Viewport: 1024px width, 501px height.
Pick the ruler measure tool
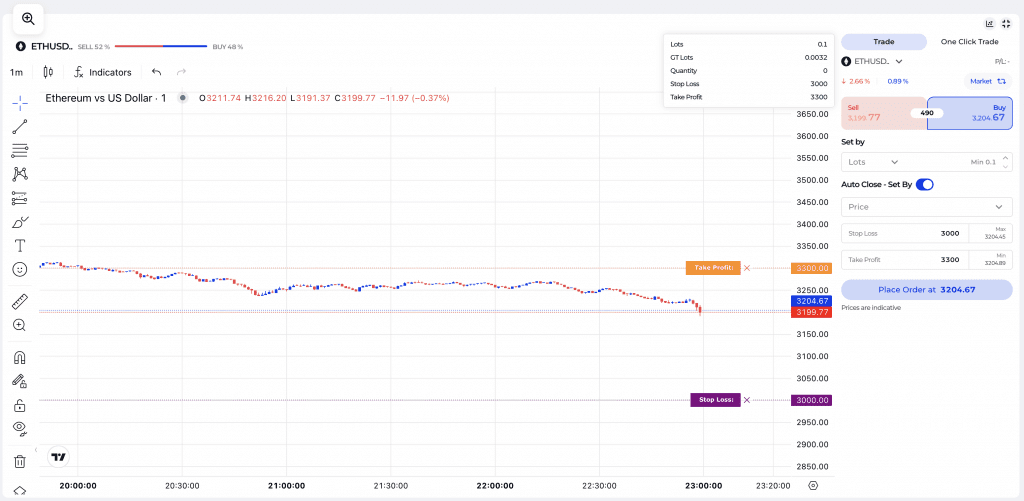tap(20, 301)
